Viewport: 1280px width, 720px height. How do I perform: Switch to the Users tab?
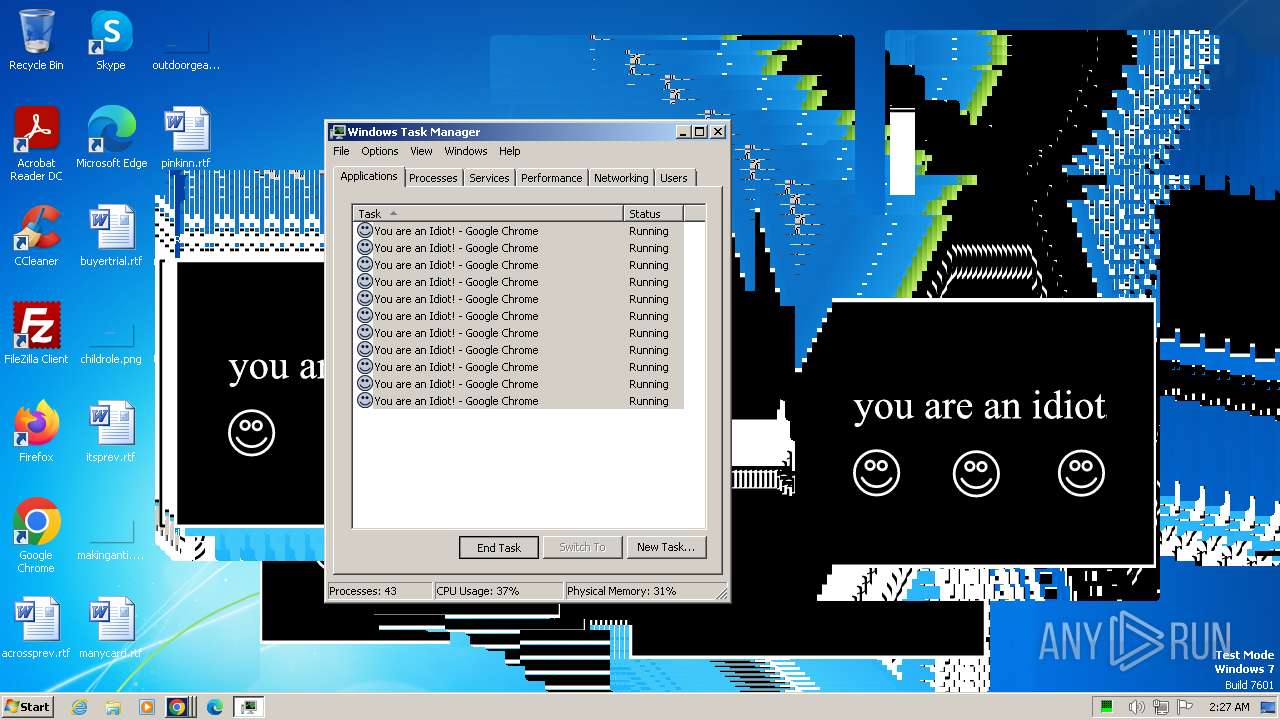click(x=674, y=178)
